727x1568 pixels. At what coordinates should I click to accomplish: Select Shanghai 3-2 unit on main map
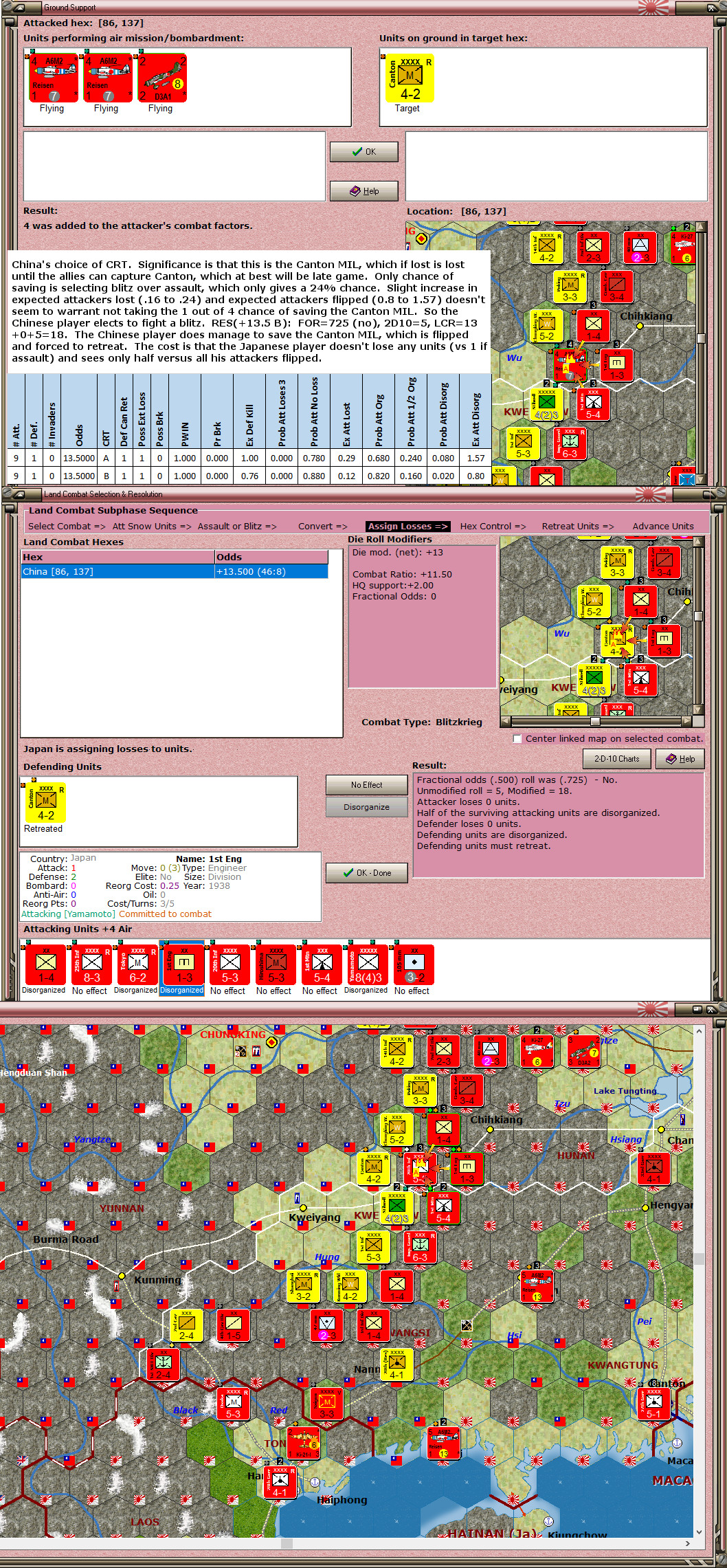click(303, 1287)
